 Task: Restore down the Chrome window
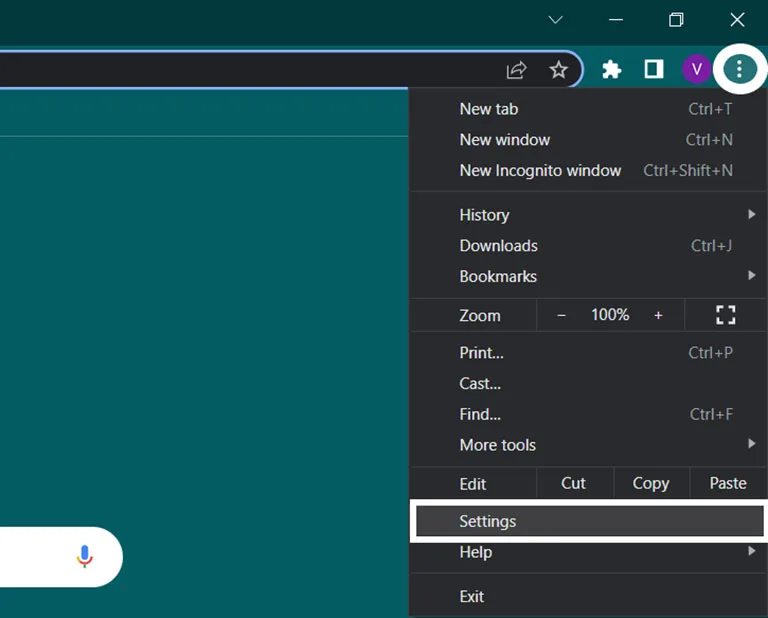pyautogui.click(x=676, y=20)
